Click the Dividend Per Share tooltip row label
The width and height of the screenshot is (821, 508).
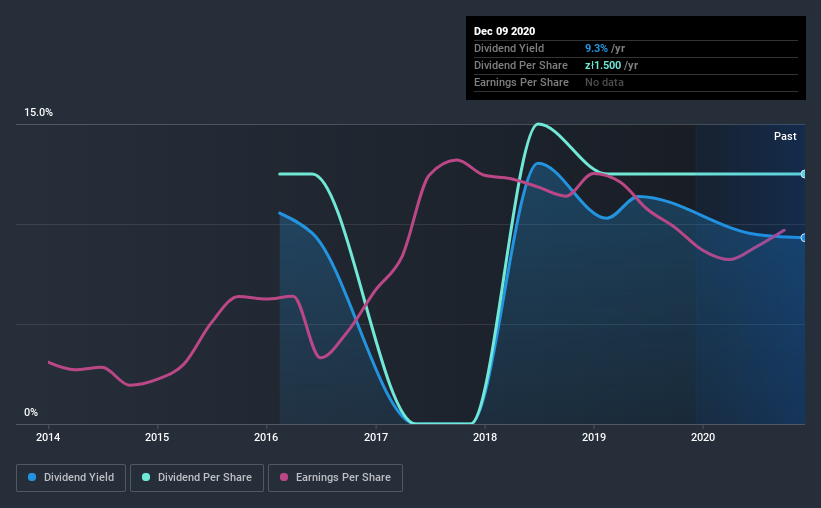click(520, 65)
